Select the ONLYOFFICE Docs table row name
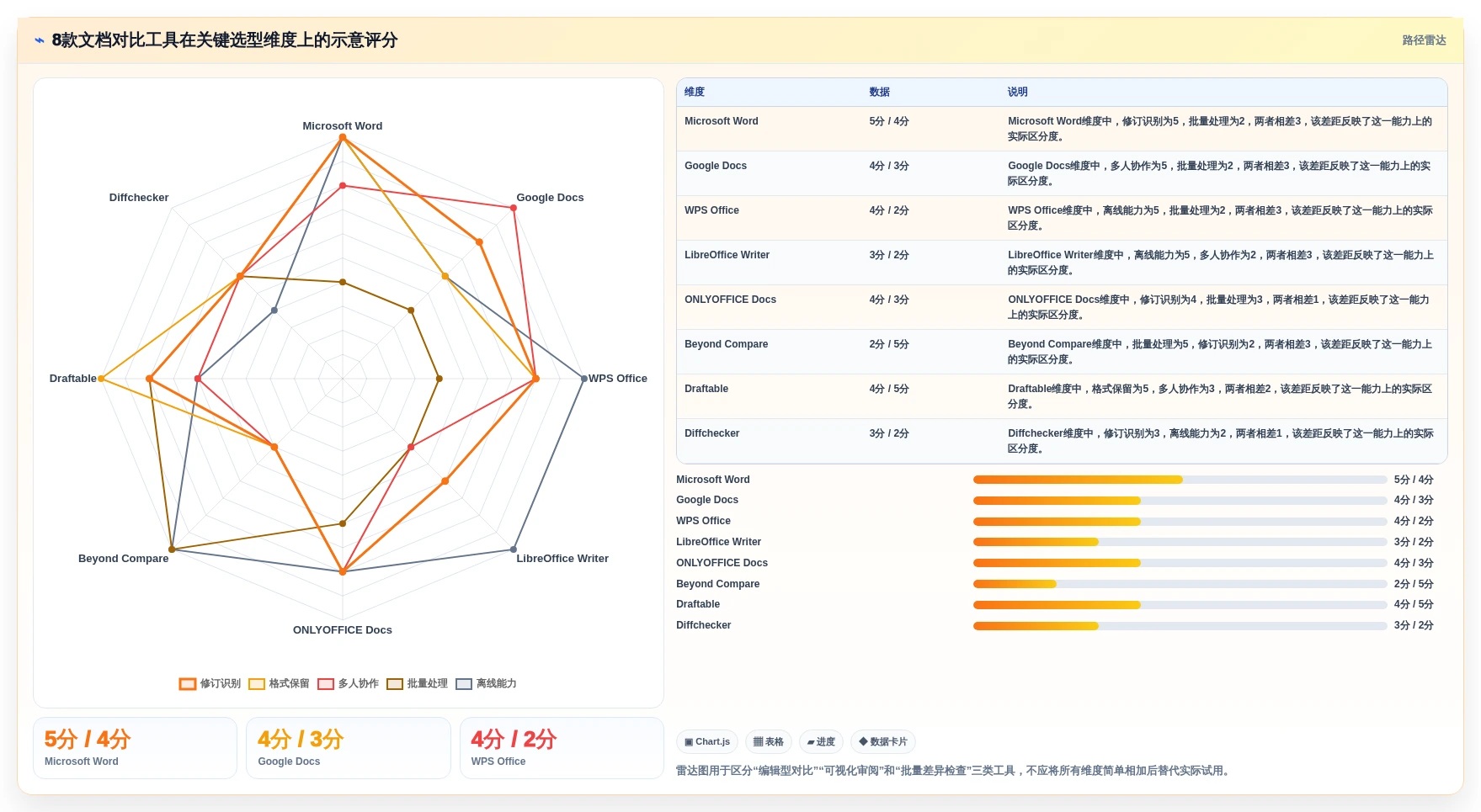 (x=730, y=300)
